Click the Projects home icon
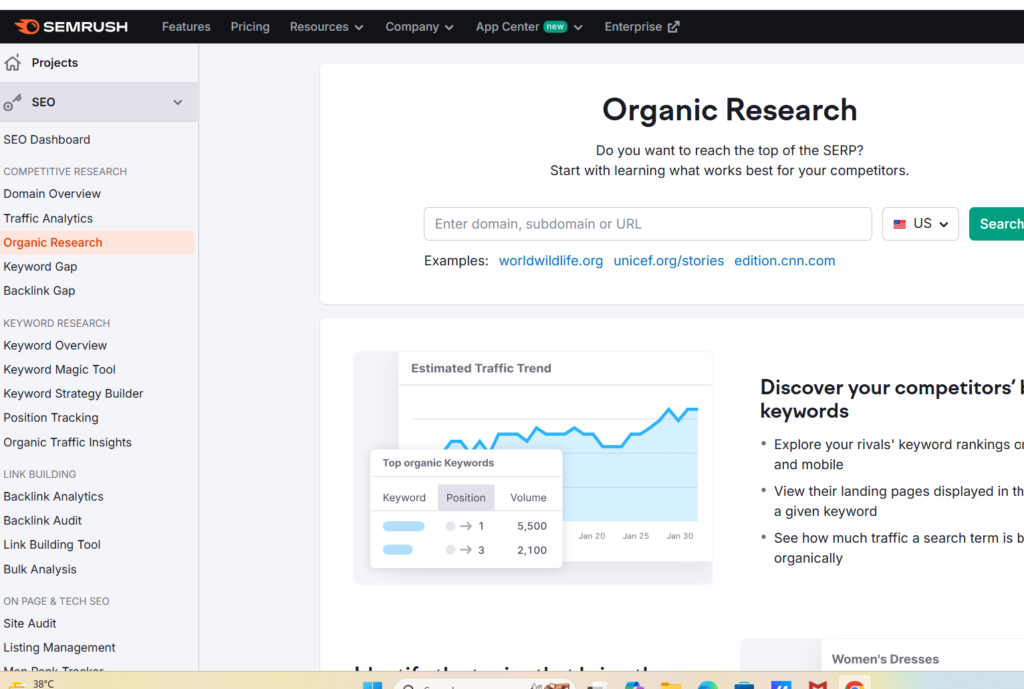Image resolution: width=1024 pixels, height=689 pixels. click(x=12, y=63)
